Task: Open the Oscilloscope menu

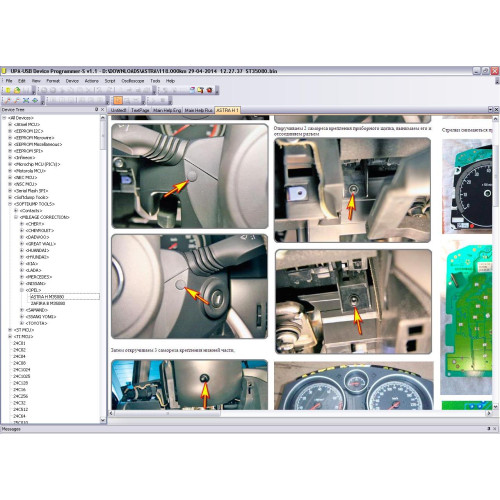Action: (x=133, y=81)
